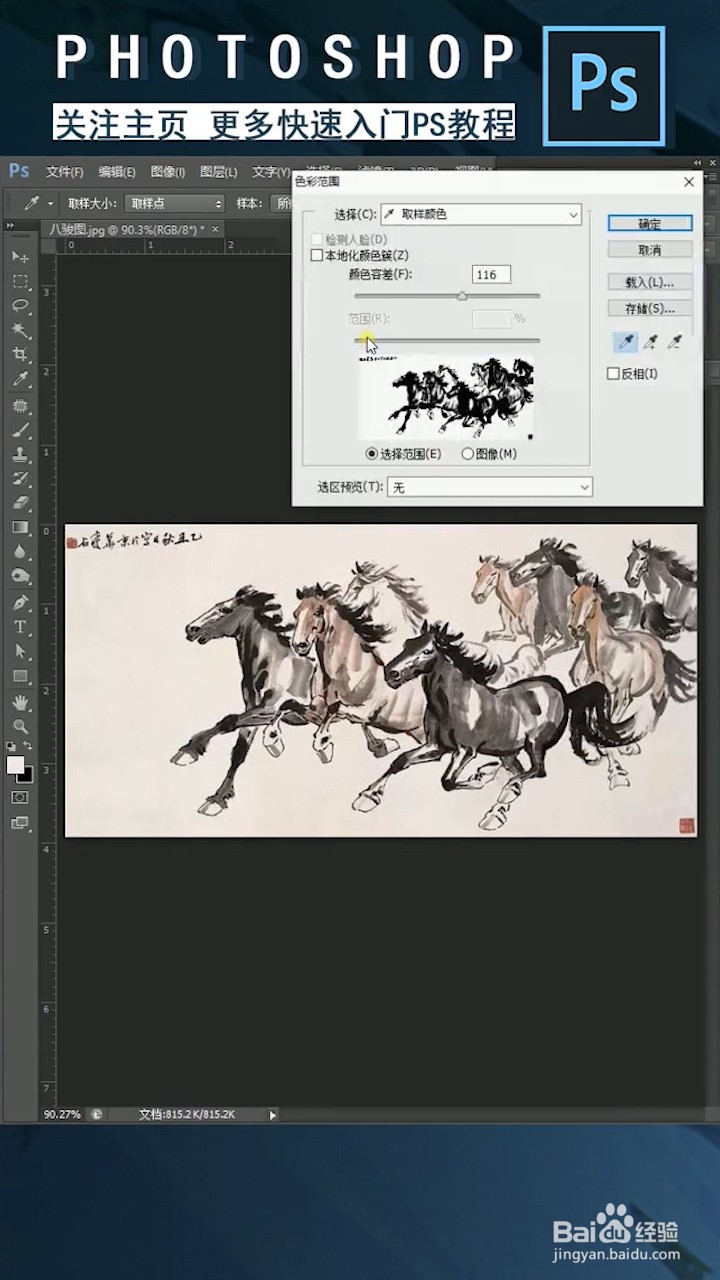Select the Path Selection tool

point(20,652)
